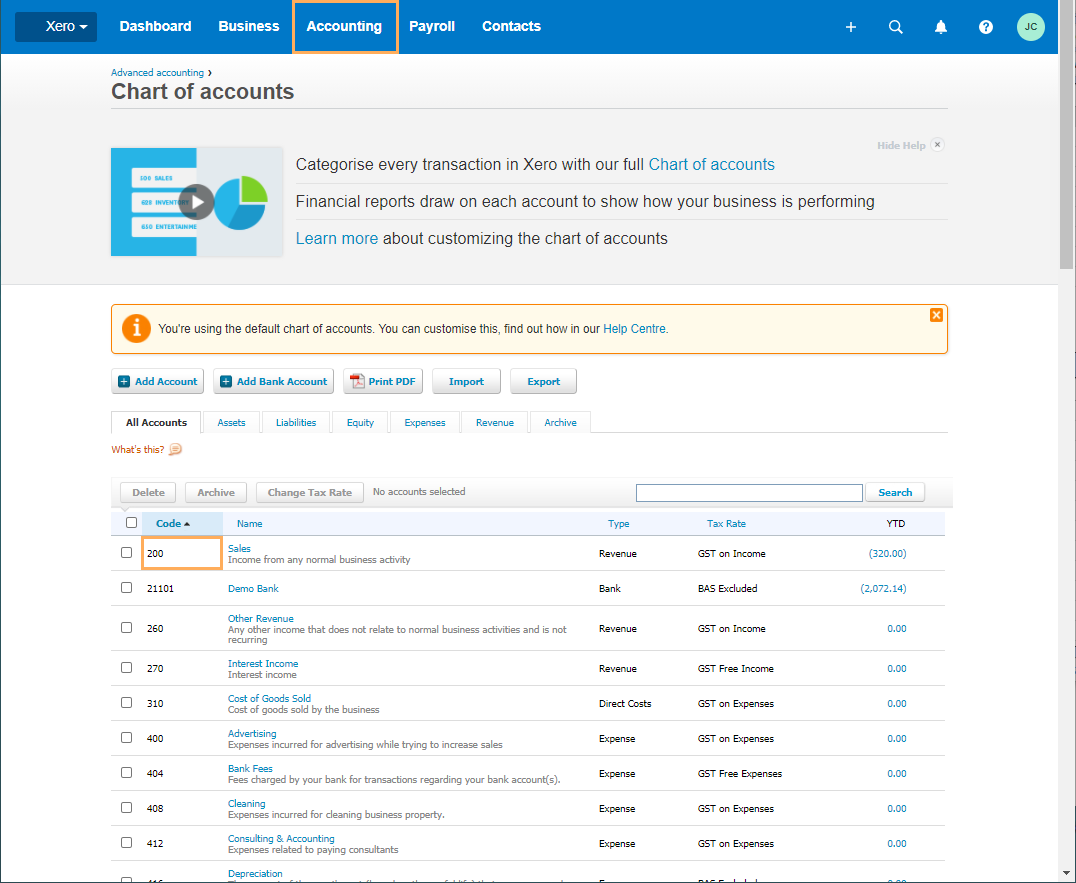Follow the Learn more link
The image size is (1076, 883).
point(337,239)
